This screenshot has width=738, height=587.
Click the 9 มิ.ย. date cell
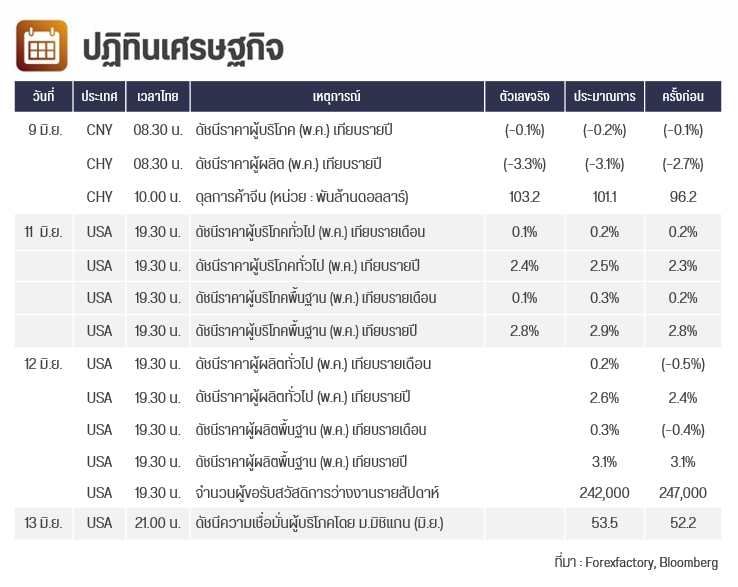pyautogui.click(x=45, y=129)
